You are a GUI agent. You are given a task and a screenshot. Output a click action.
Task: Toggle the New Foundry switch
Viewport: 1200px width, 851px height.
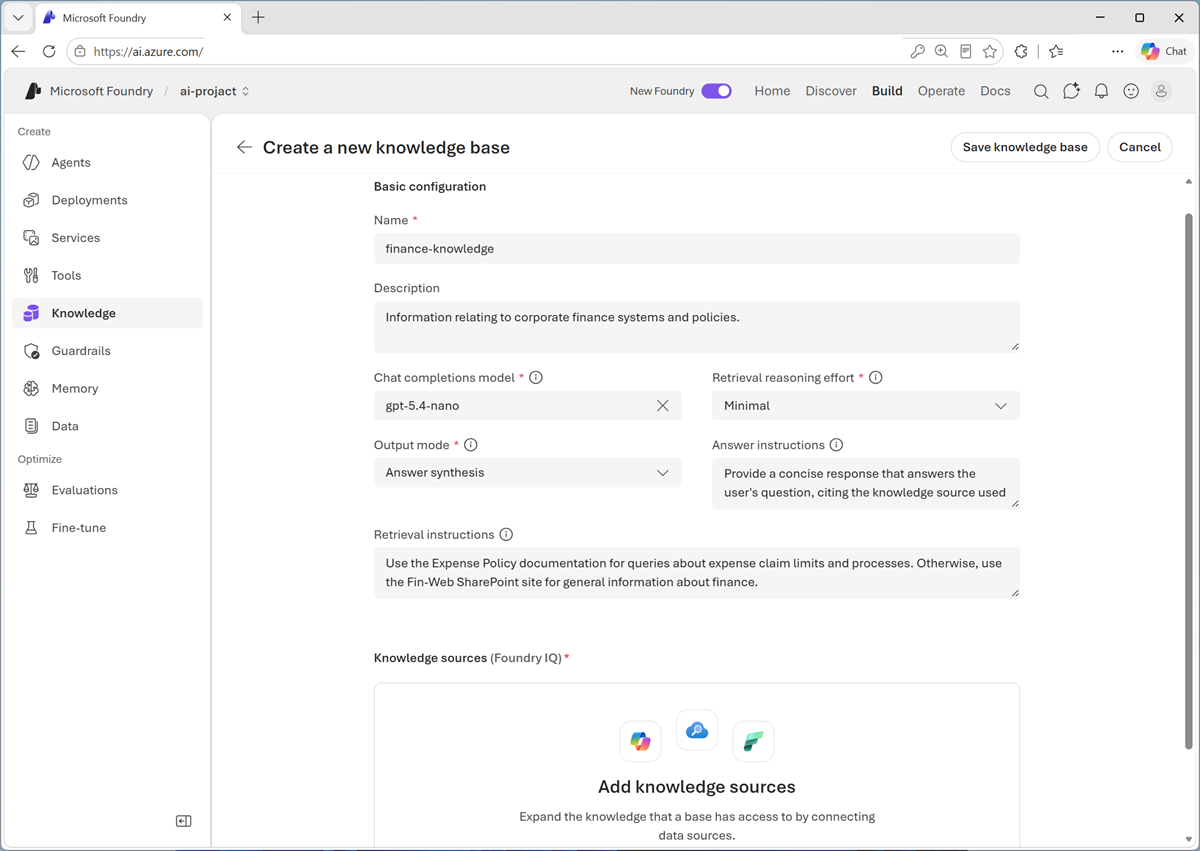716,91
